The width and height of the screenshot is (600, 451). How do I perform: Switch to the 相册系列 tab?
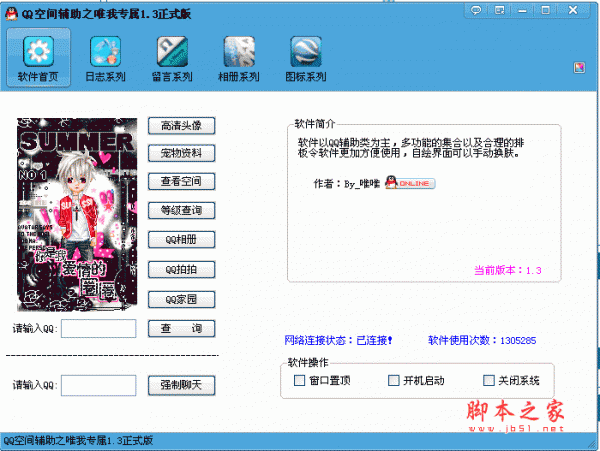(x=239, y=59)
